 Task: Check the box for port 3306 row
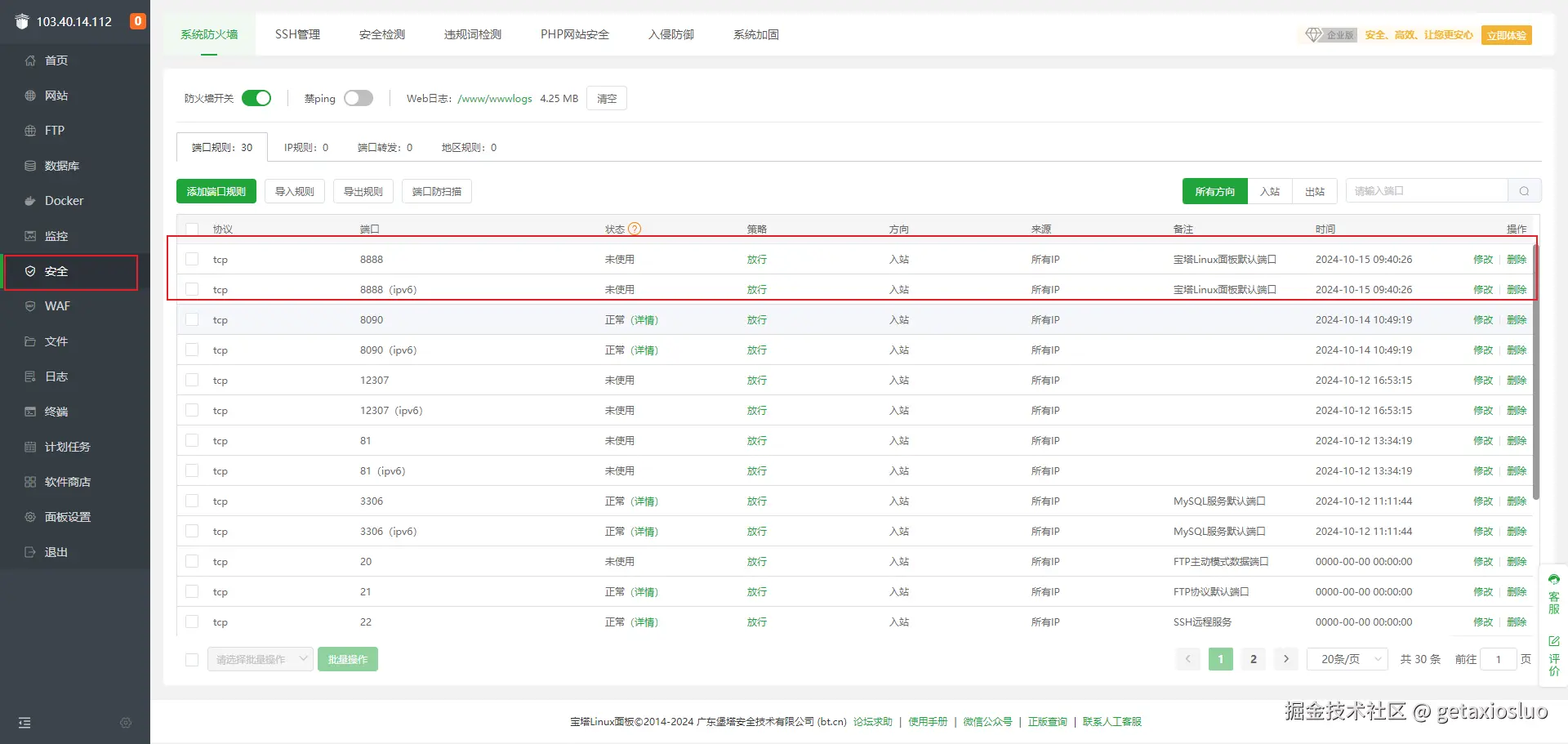192,501
